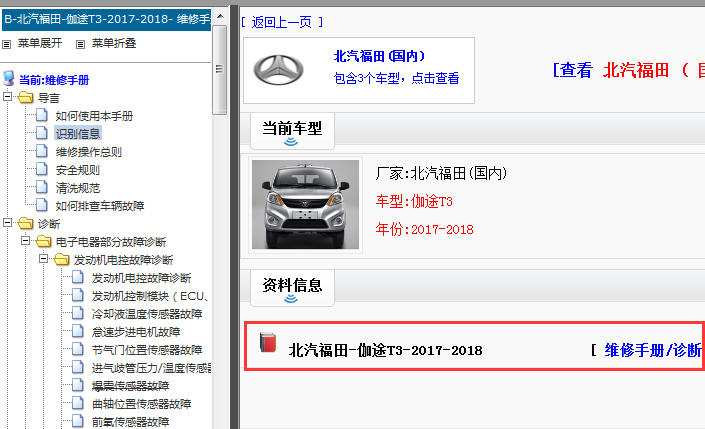705x429 pixels.
Task: Open the highlighted 识别信息 tree item
Action: tap(78, 134)
